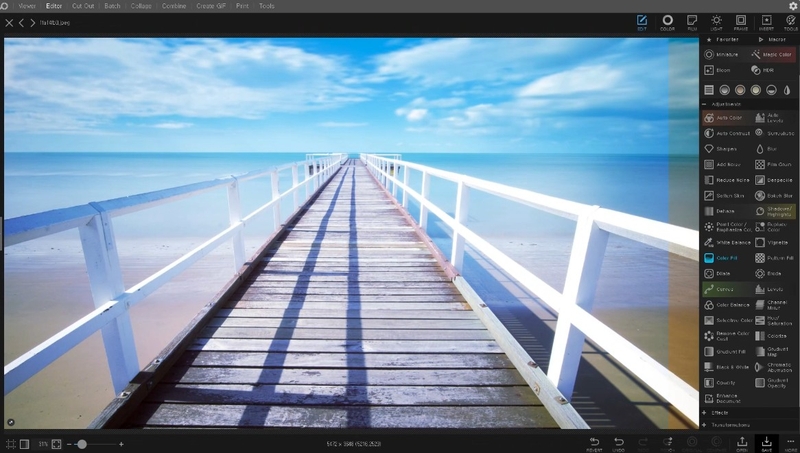Apply Magic Color
The width and height of the screenshot is (800, 453).
pyautogui.click(x=773, y=54)
